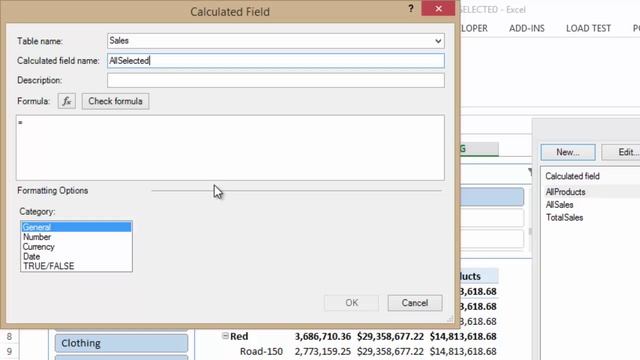Select AllProducts in the calculated field list
Image resolution: width=640 pixels, height=360 pixels.
(x=565, y=192)
